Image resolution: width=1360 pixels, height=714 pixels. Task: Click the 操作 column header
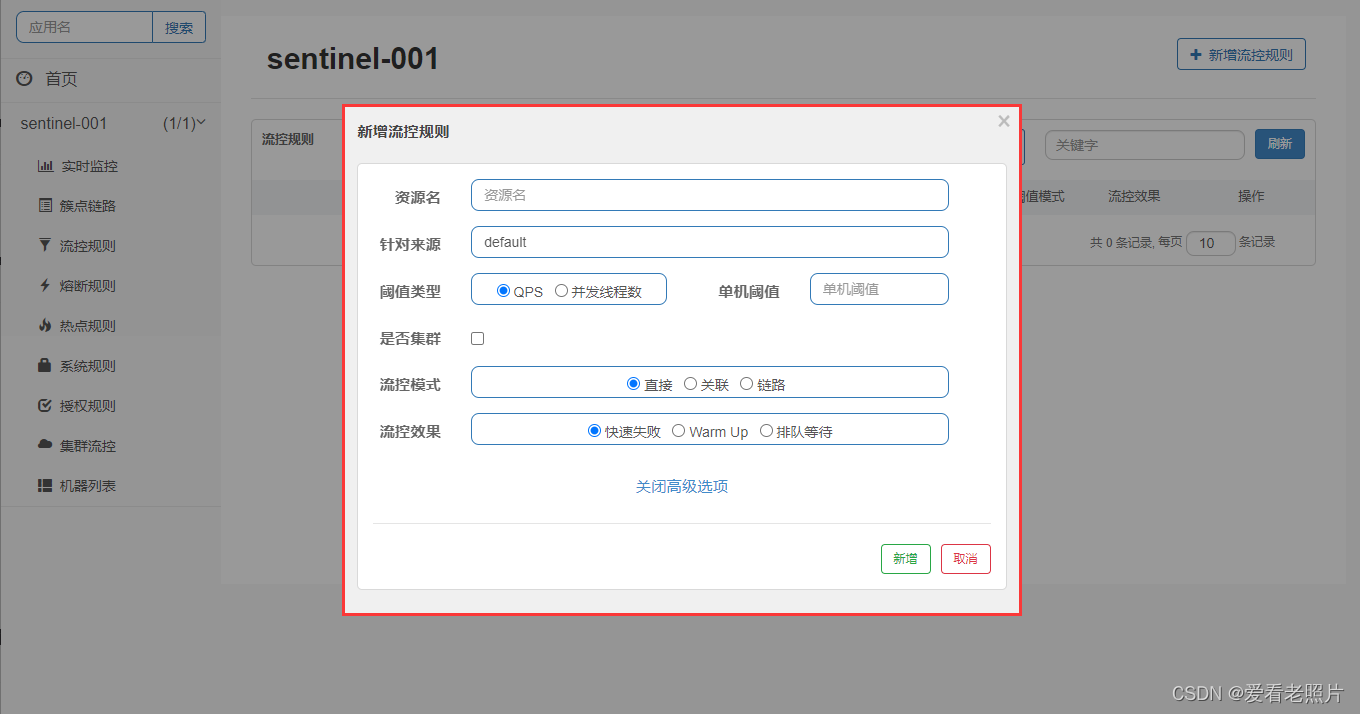pyautogui.click(x=1251, y=197)
